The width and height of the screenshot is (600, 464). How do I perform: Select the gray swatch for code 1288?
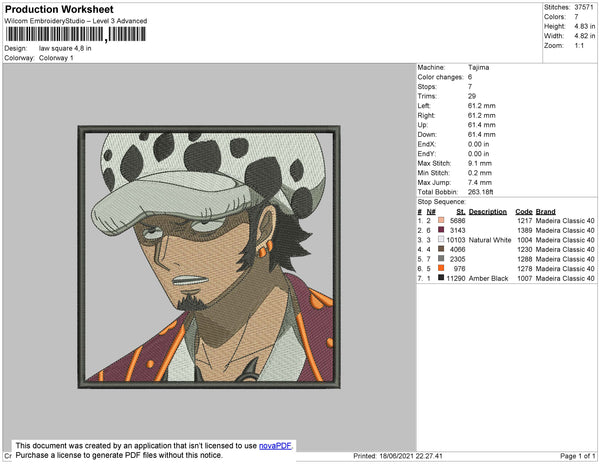pos(441,259)
